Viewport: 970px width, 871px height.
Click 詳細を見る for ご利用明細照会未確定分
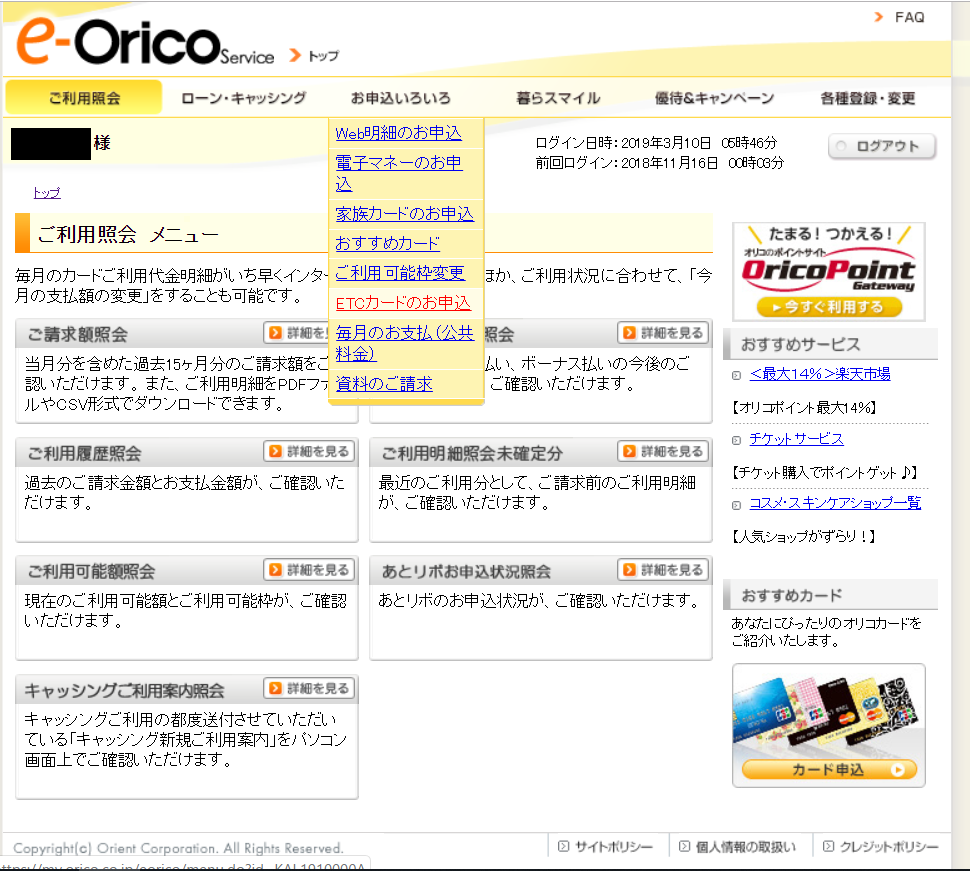663,452
